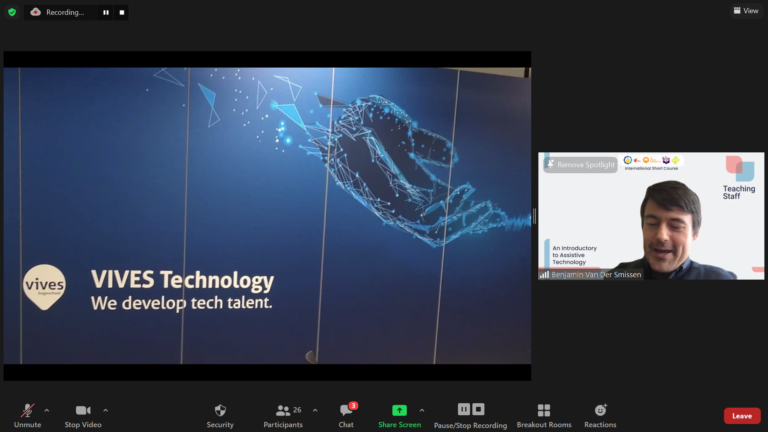Expand the arrow beside Participants
768x432 pixels.
315,410
